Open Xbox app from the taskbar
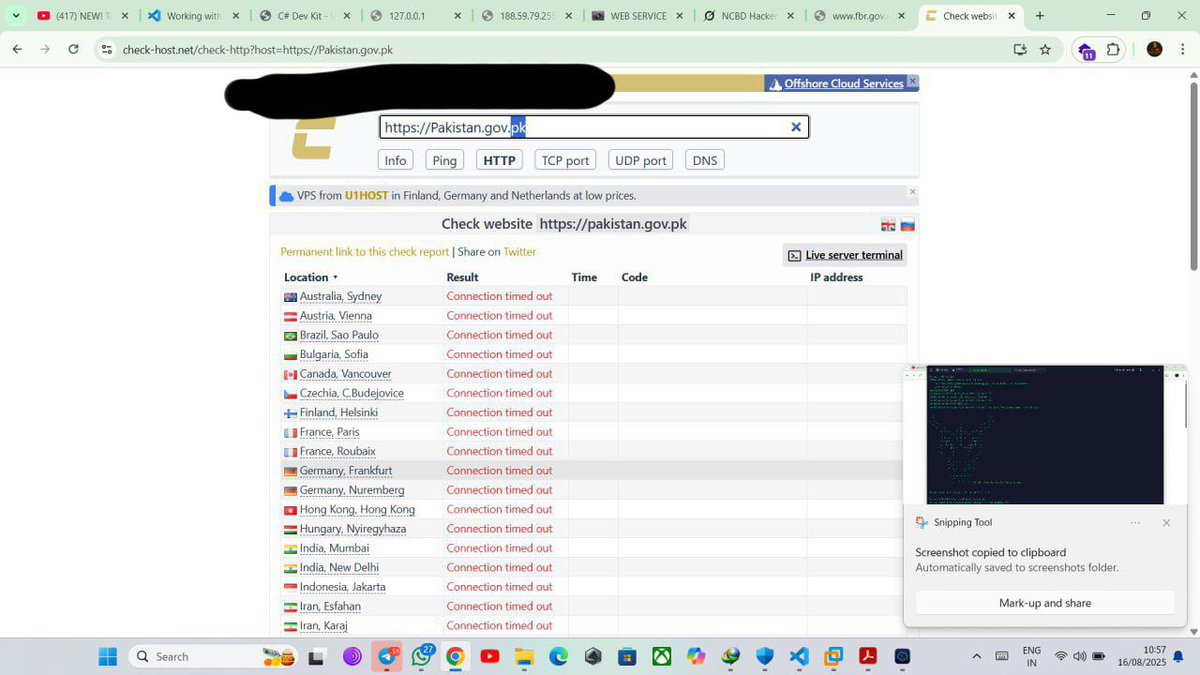Image resolution: width=1200 pixels, height=675 pixels. point(661,657)
